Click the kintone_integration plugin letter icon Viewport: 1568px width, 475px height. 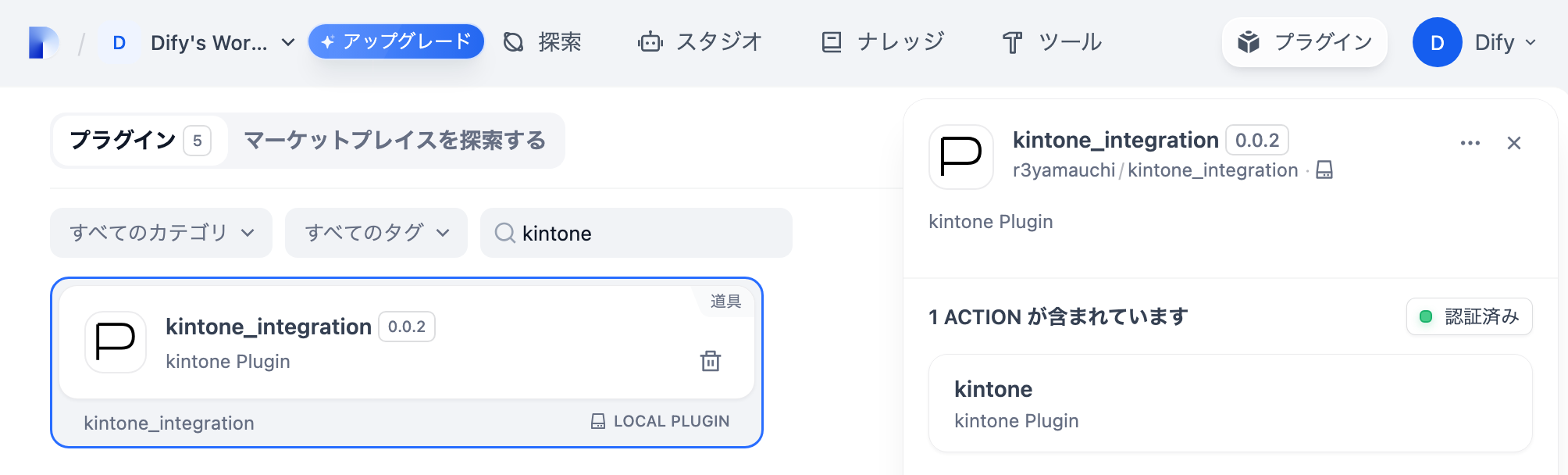[115, 342]
